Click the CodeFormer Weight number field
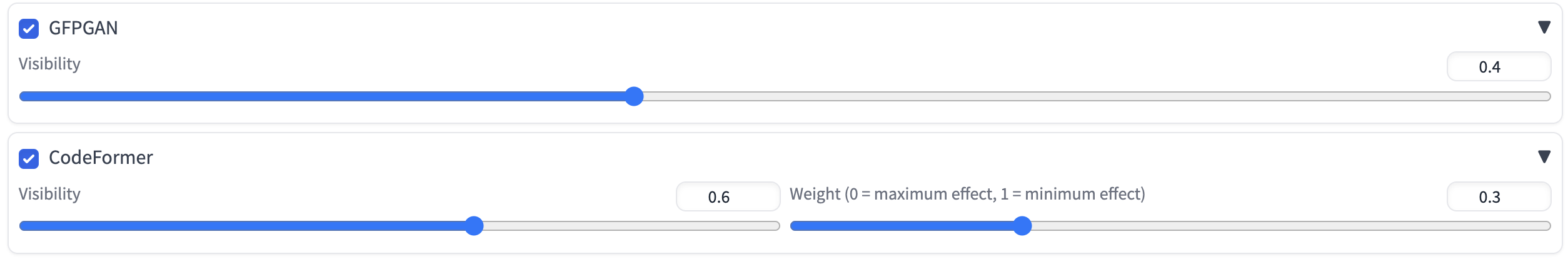The image size is (1568, 259). point(1498,197)
